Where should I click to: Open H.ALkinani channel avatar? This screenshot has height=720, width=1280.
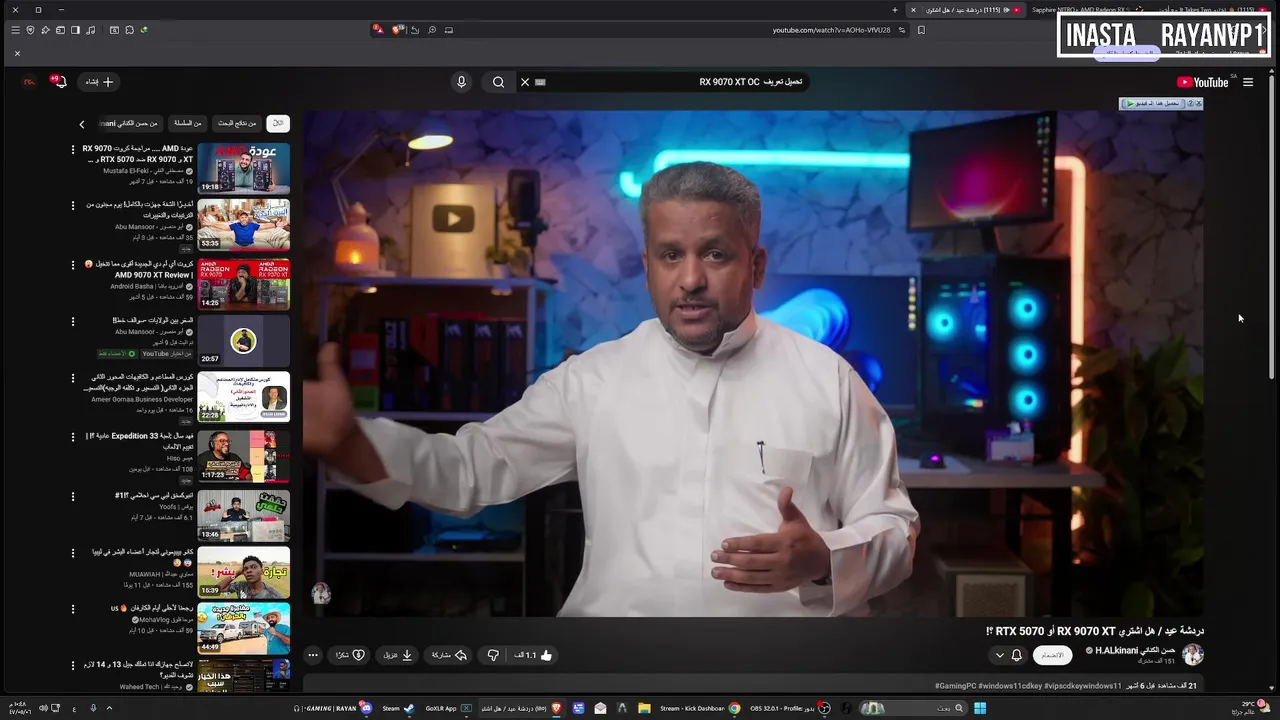click(x=1193, y=655)
